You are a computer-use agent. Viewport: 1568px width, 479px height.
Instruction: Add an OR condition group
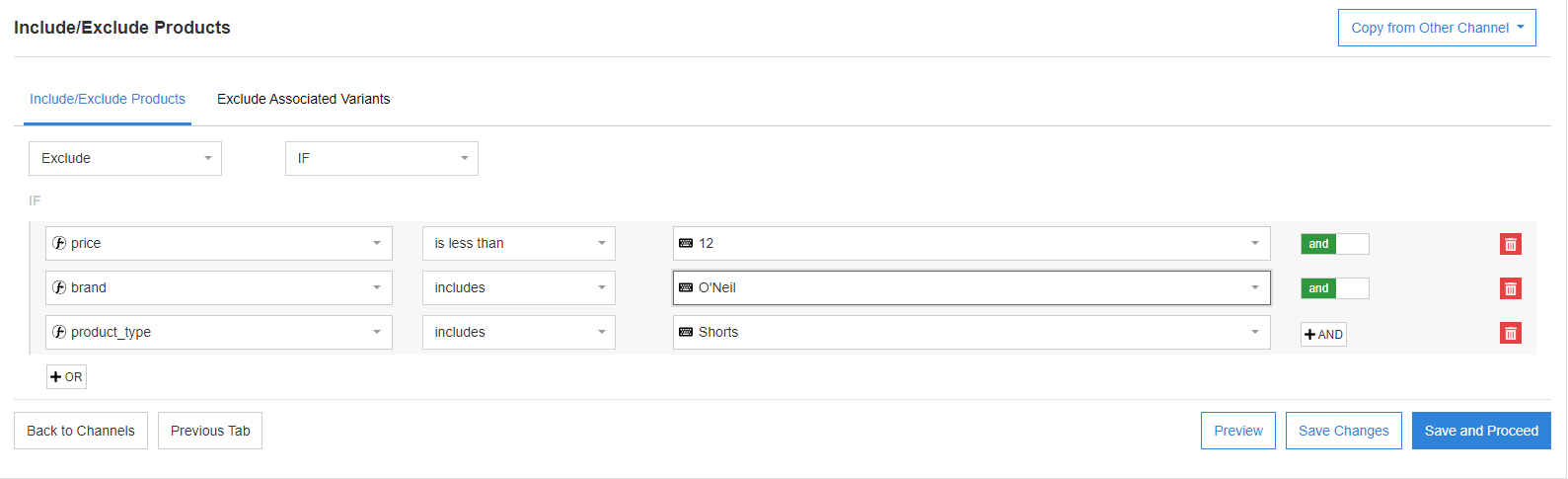tap(66, 376)
